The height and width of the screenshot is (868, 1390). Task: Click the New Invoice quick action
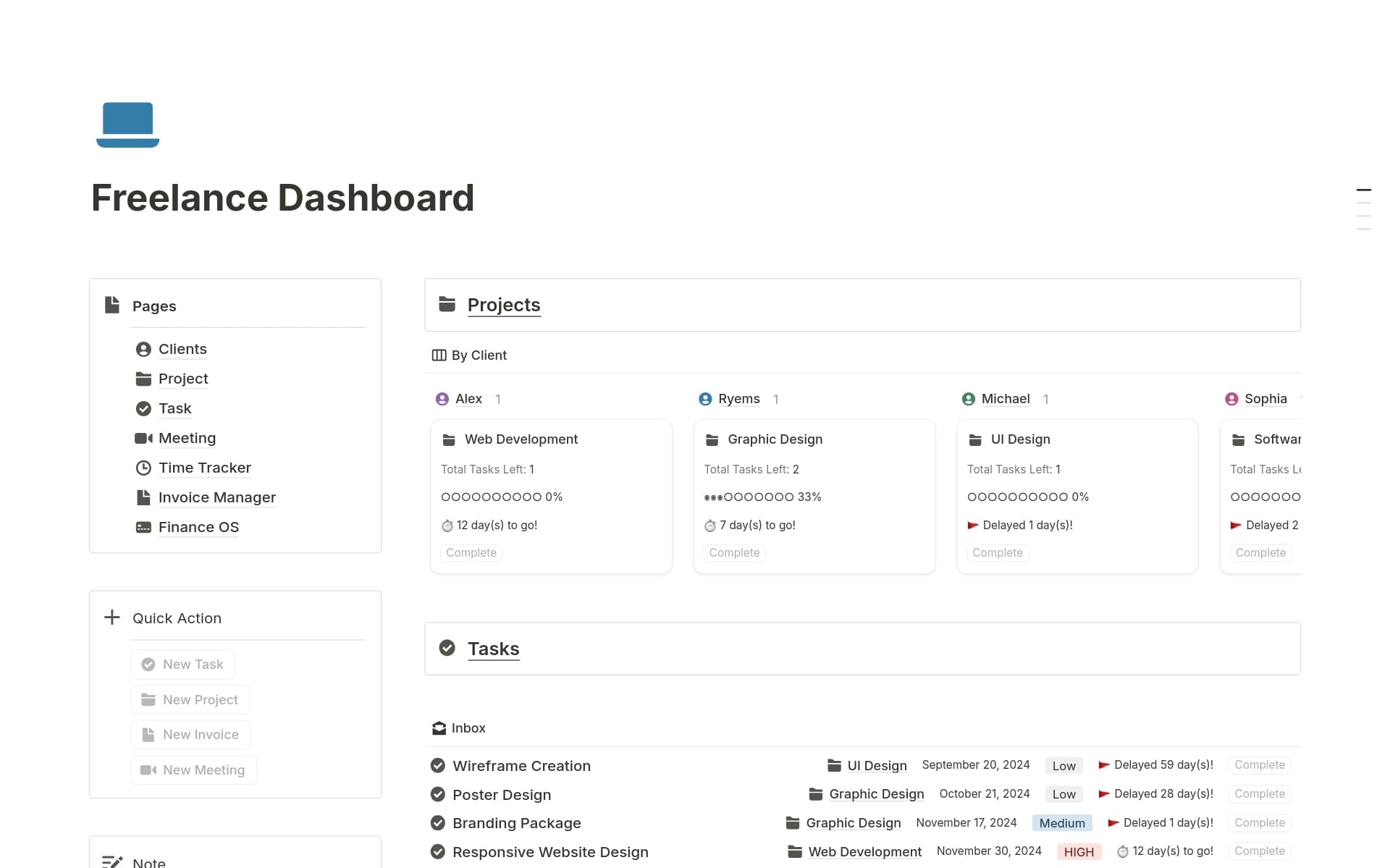190,734
